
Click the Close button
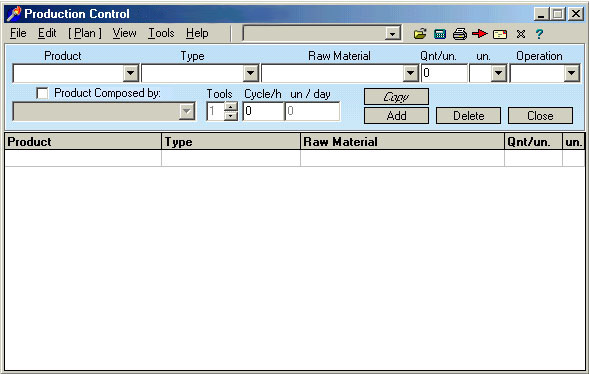(x=541, y=116)
